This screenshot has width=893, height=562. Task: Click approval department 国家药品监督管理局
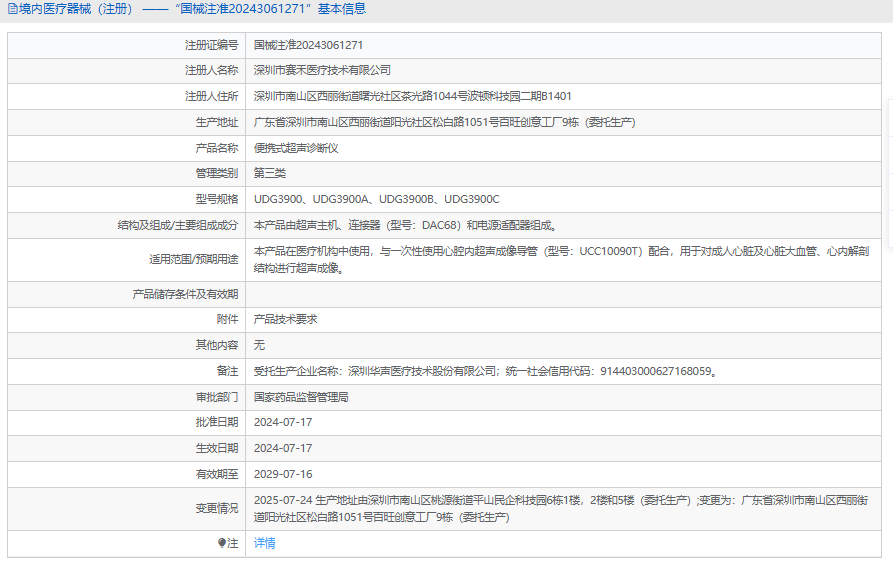(301, 397)
